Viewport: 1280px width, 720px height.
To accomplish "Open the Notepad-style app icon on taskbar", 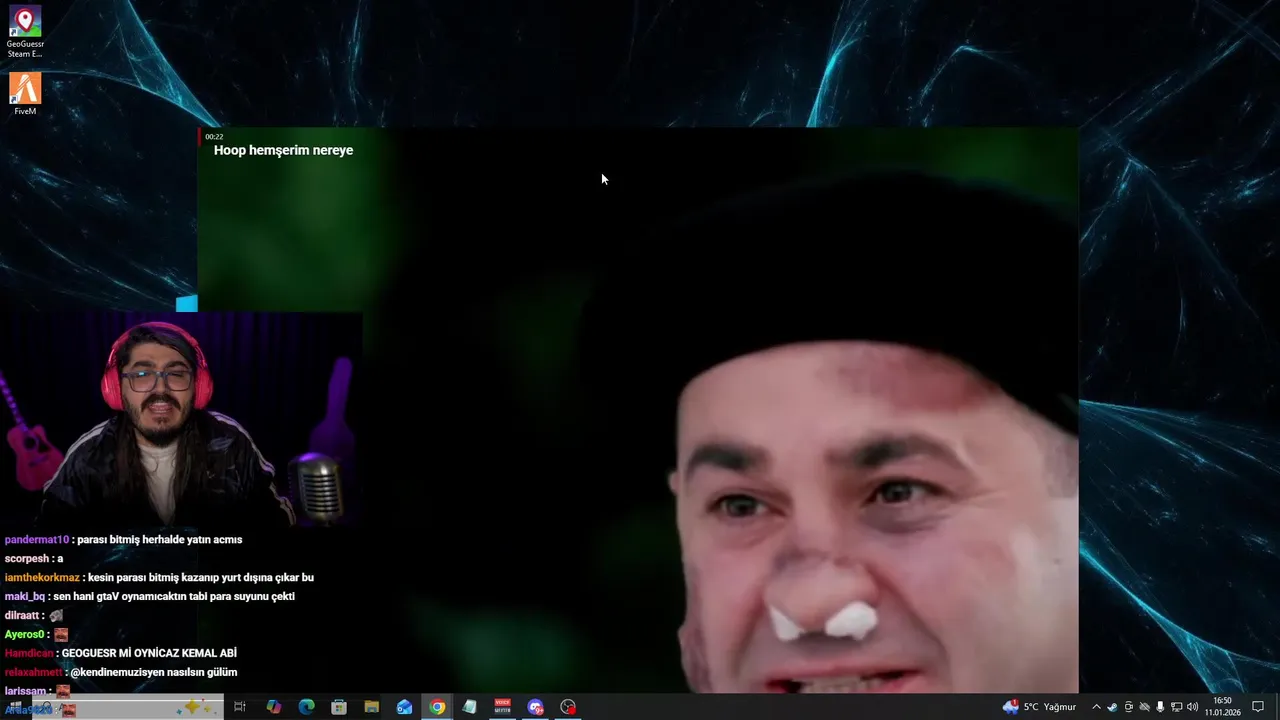I will 469,707.
